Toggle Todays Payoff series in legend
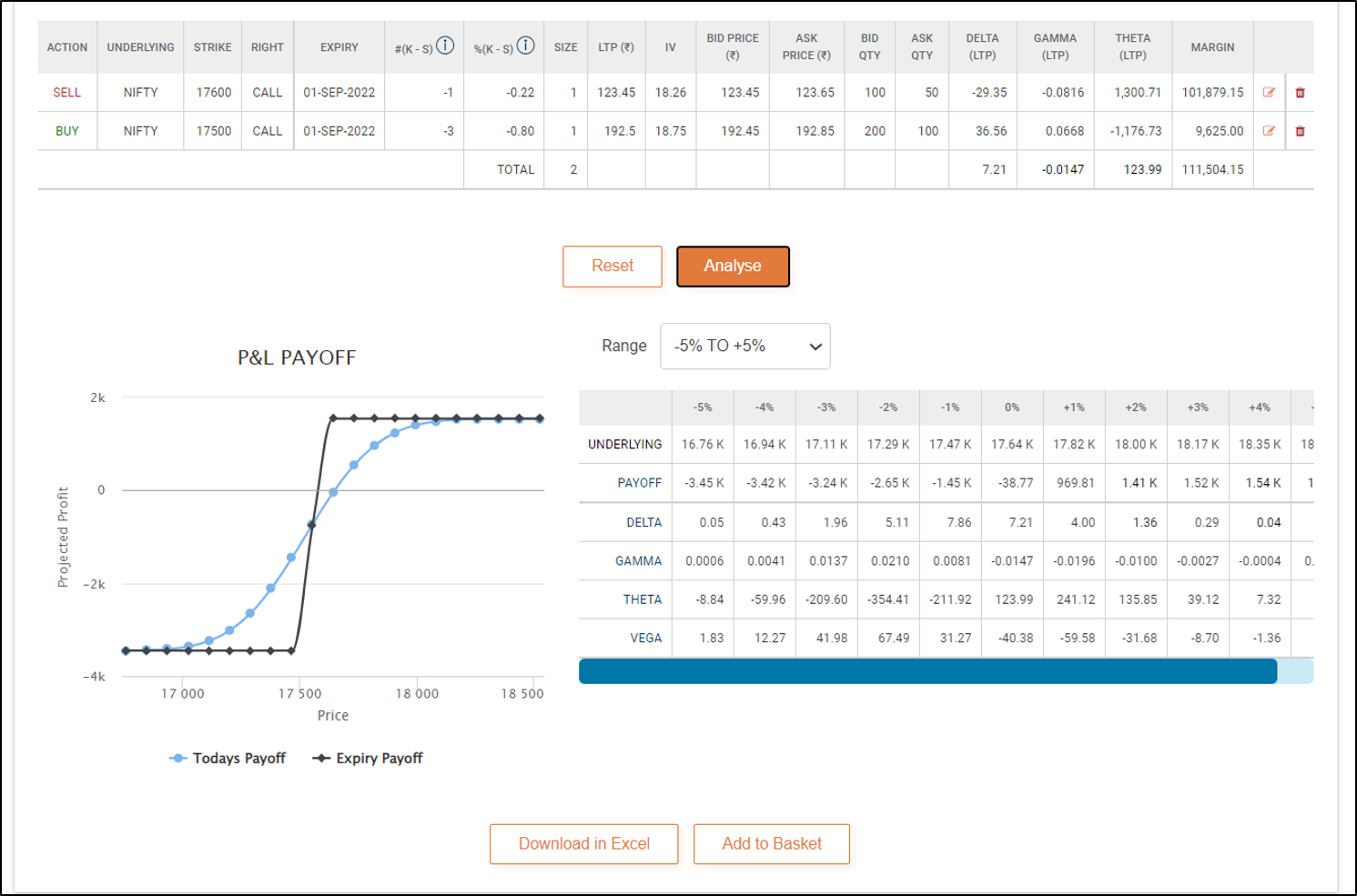 click(228, 758)
